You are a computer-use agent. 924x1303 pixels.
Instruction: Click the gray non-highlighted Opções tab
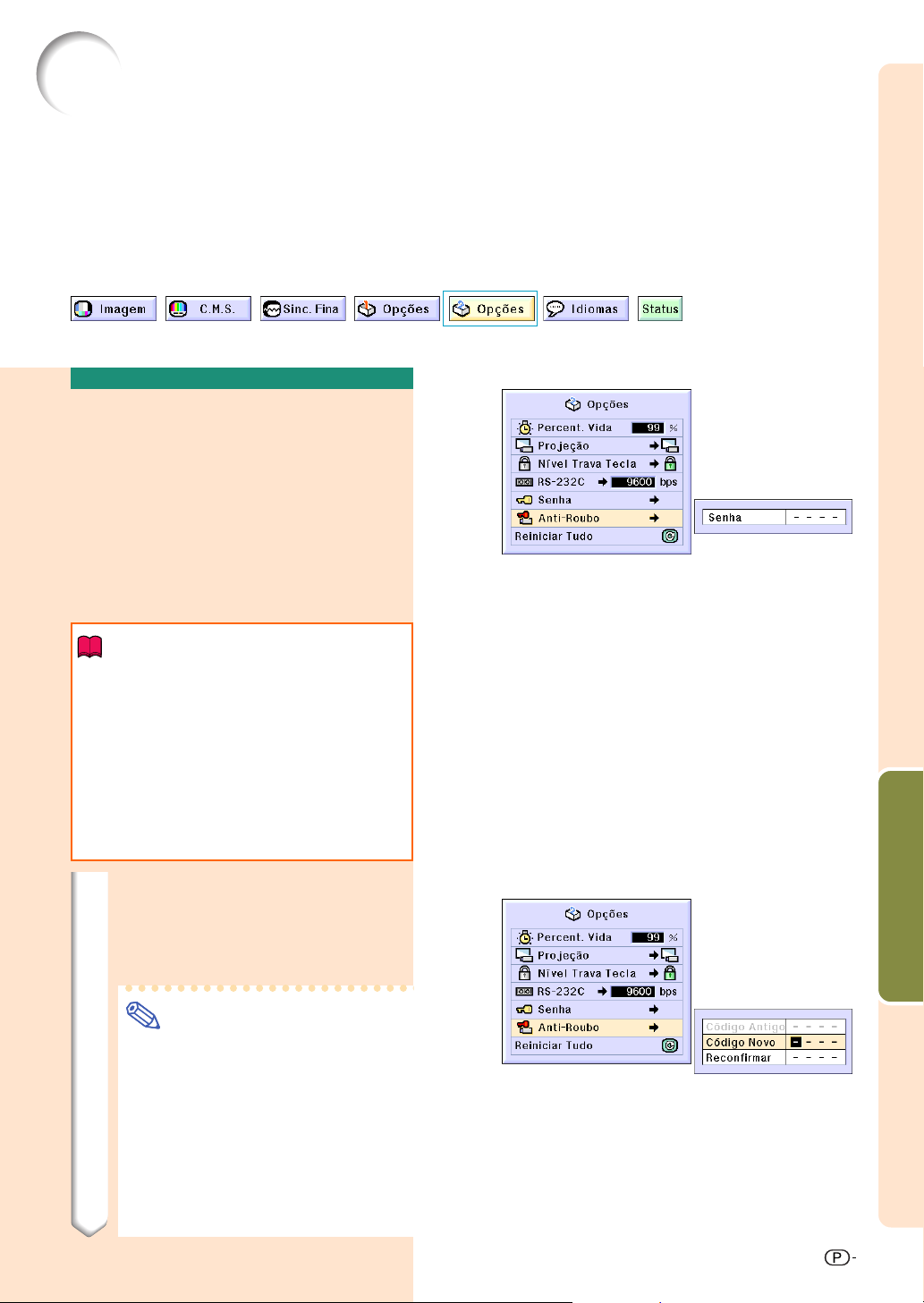tap(396, 309)
